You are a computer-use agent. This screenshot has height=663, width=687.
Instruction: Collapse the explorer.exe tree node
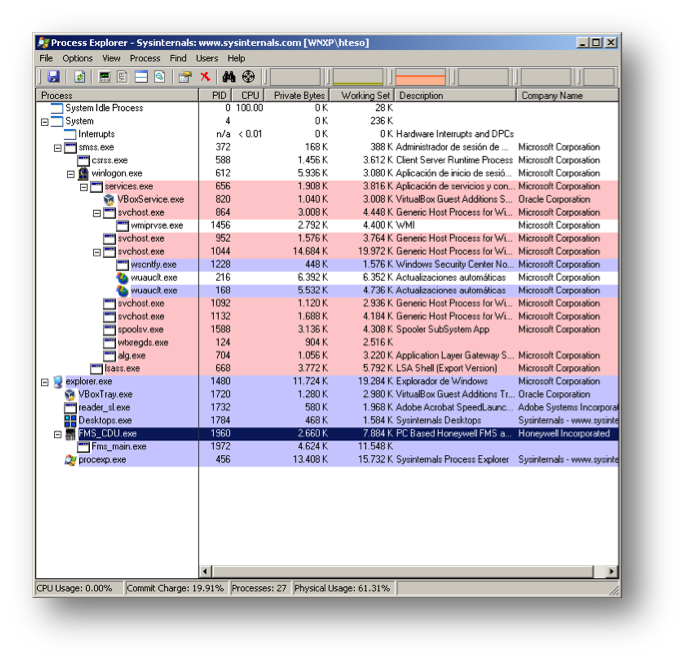coord(44,383)
